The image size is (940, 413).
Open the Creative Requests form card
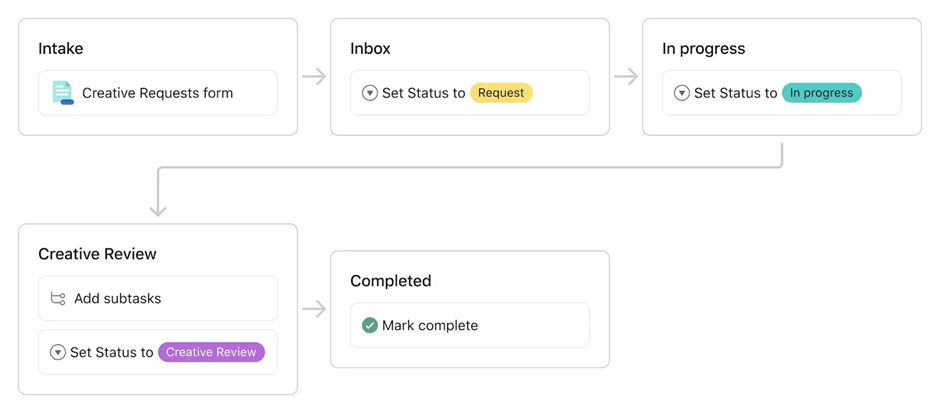[x=158, y=93]
